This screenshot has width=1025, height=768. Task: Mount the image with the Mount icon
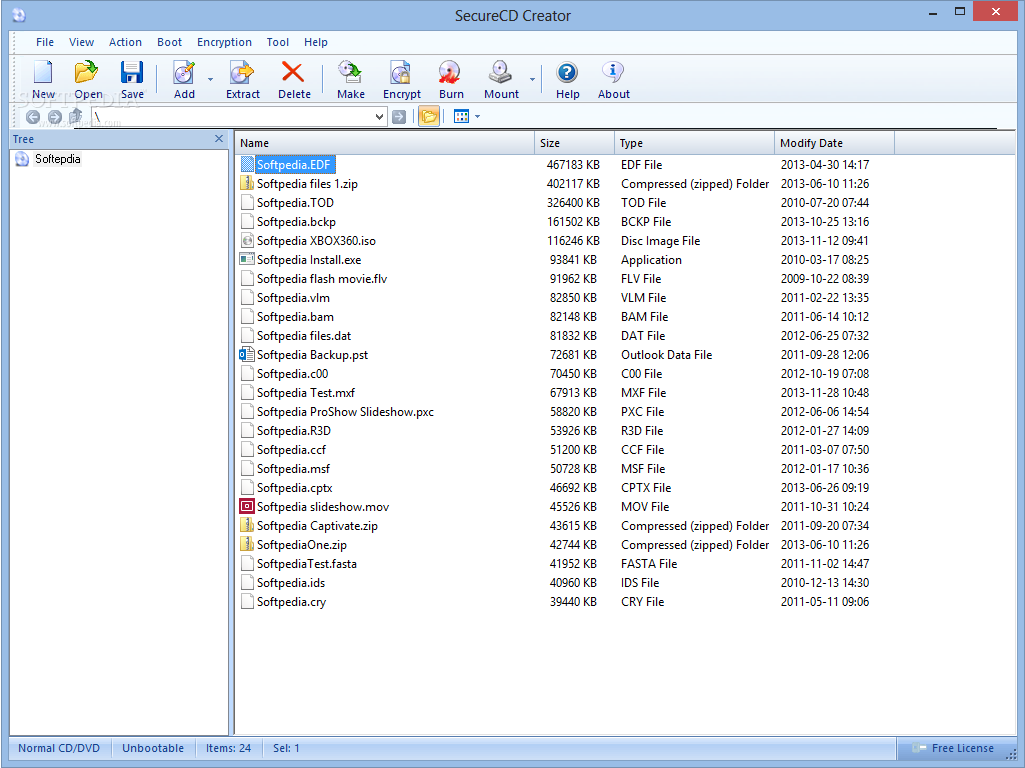501,79
